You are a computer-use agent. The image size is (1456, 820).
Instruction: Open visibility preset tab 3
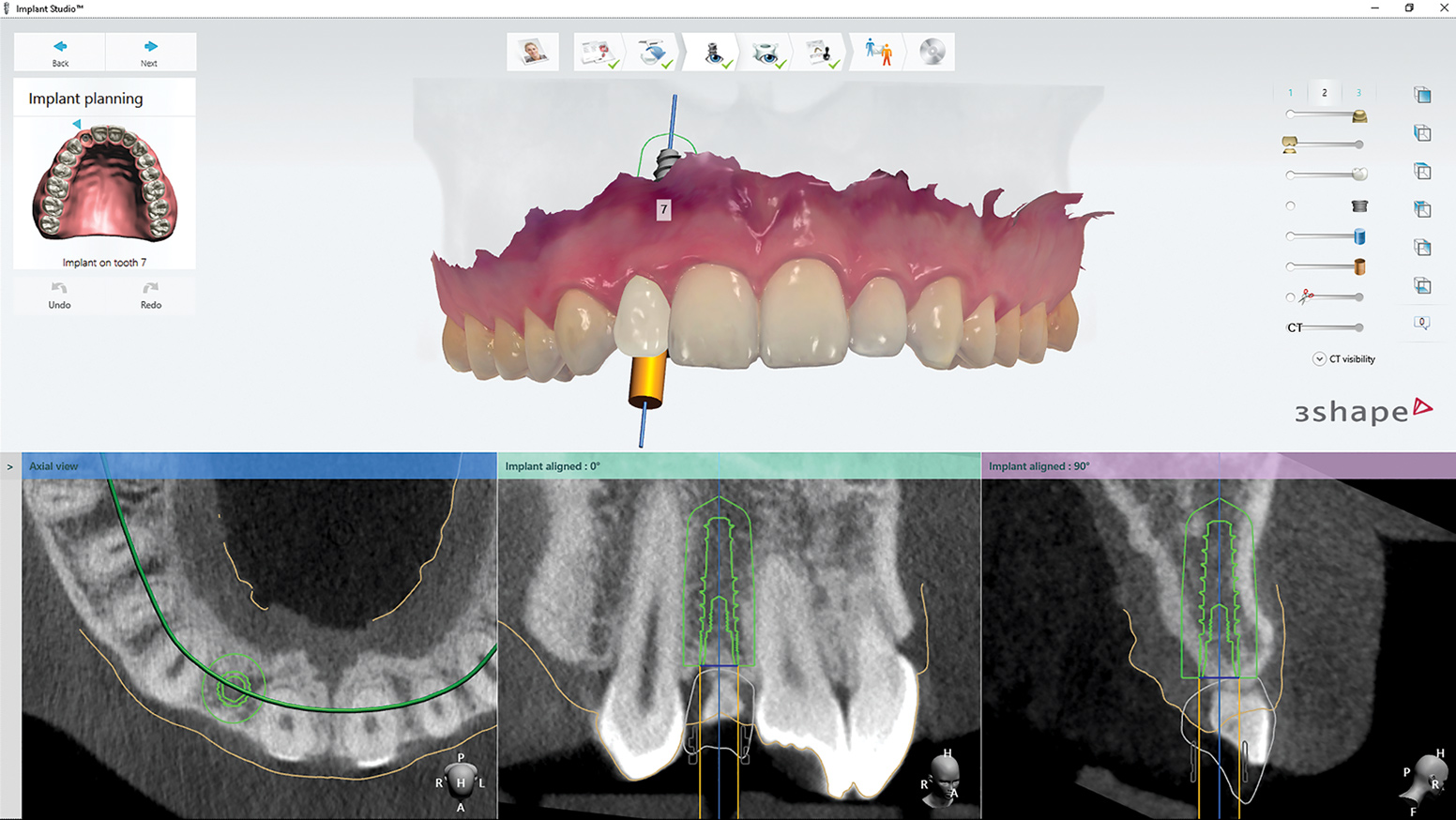pyautogui.click(x=1358, y=93)
